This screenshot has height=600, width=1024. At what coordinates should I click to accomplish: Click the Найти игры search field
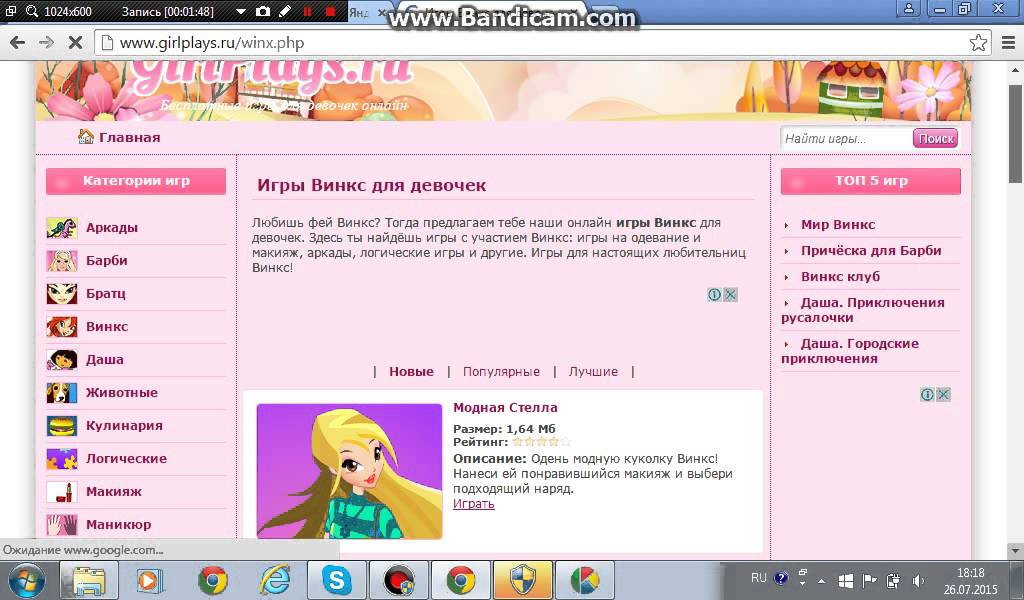coord(846,138)
